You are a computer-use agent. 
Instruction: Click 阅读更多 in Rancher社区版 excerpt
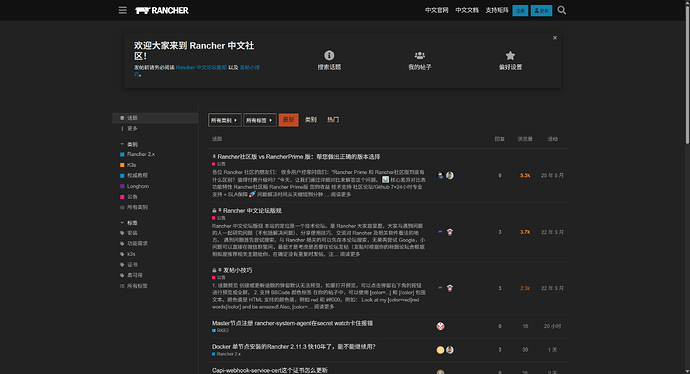341,194
